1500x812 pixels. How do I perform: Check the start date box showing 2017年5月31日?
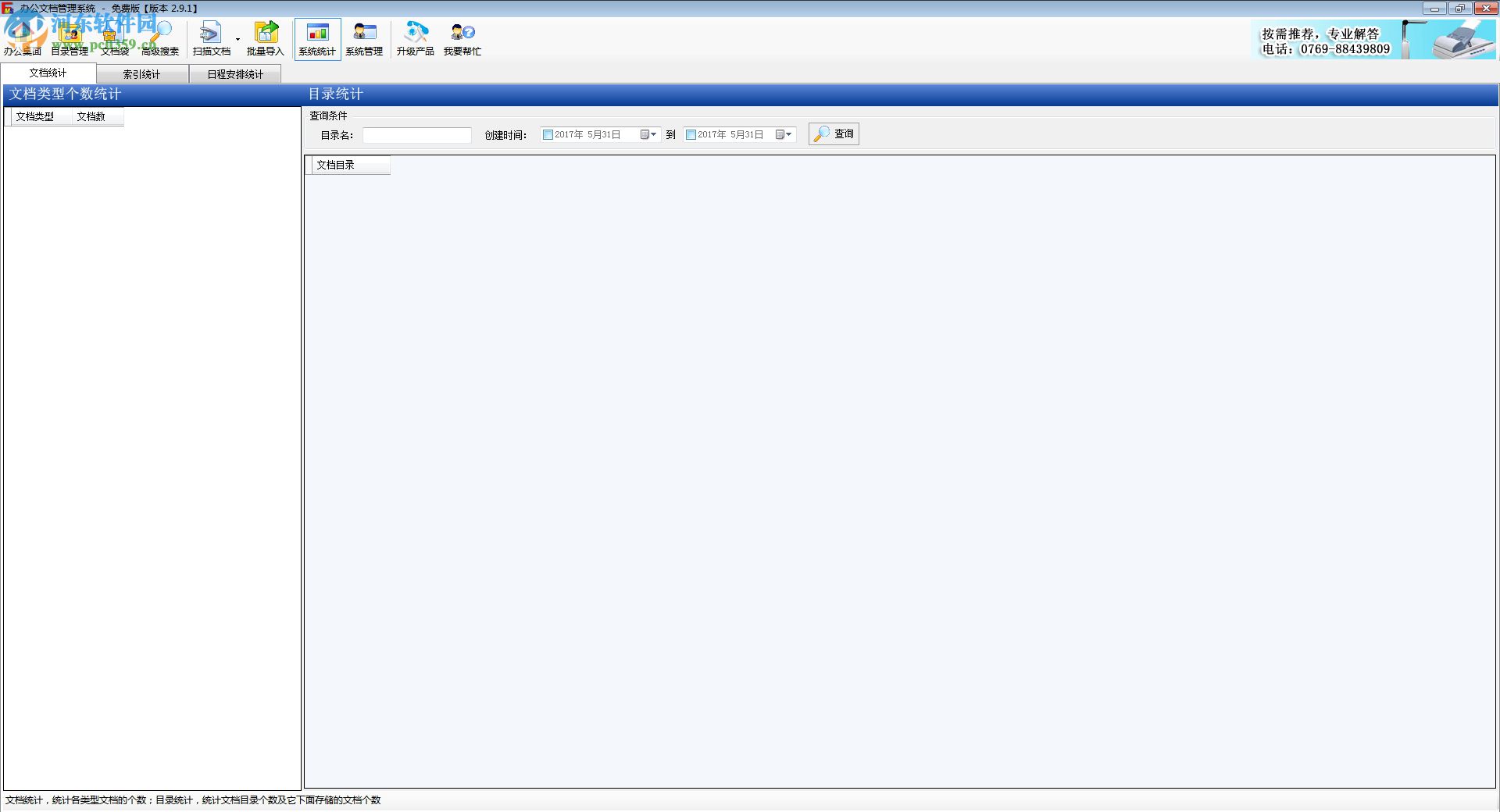click(x=548, y=134)
